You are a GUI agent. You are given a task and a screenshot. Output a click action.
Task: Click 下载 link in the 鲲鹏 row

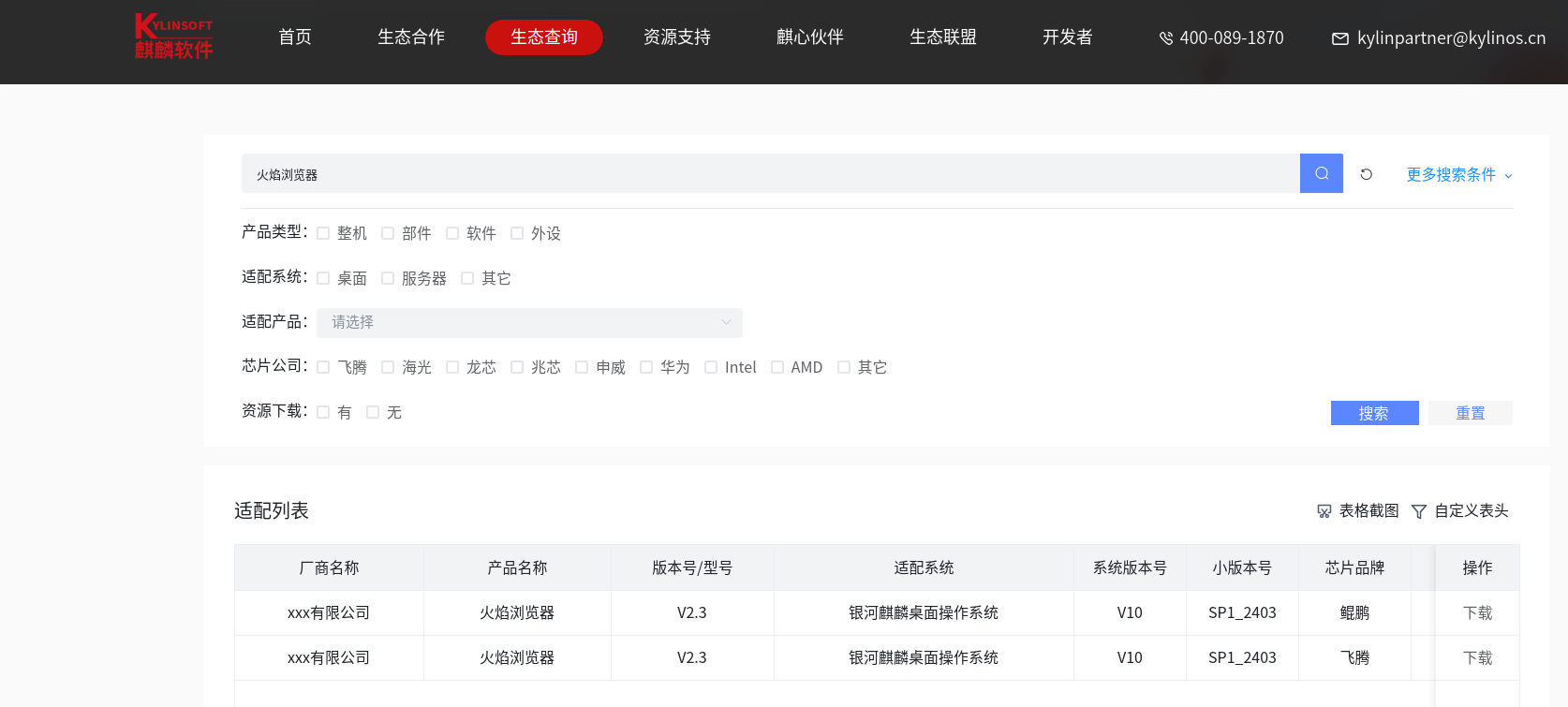point(1477,612)
